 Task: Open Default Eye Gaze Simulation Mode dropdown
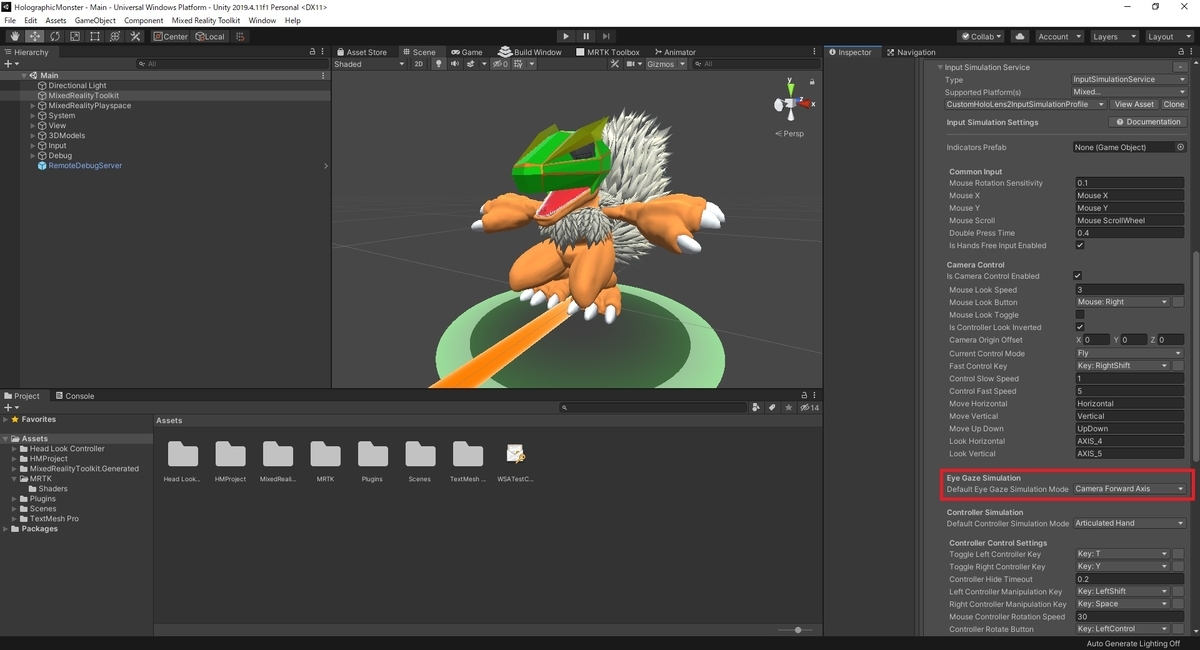1130,489
